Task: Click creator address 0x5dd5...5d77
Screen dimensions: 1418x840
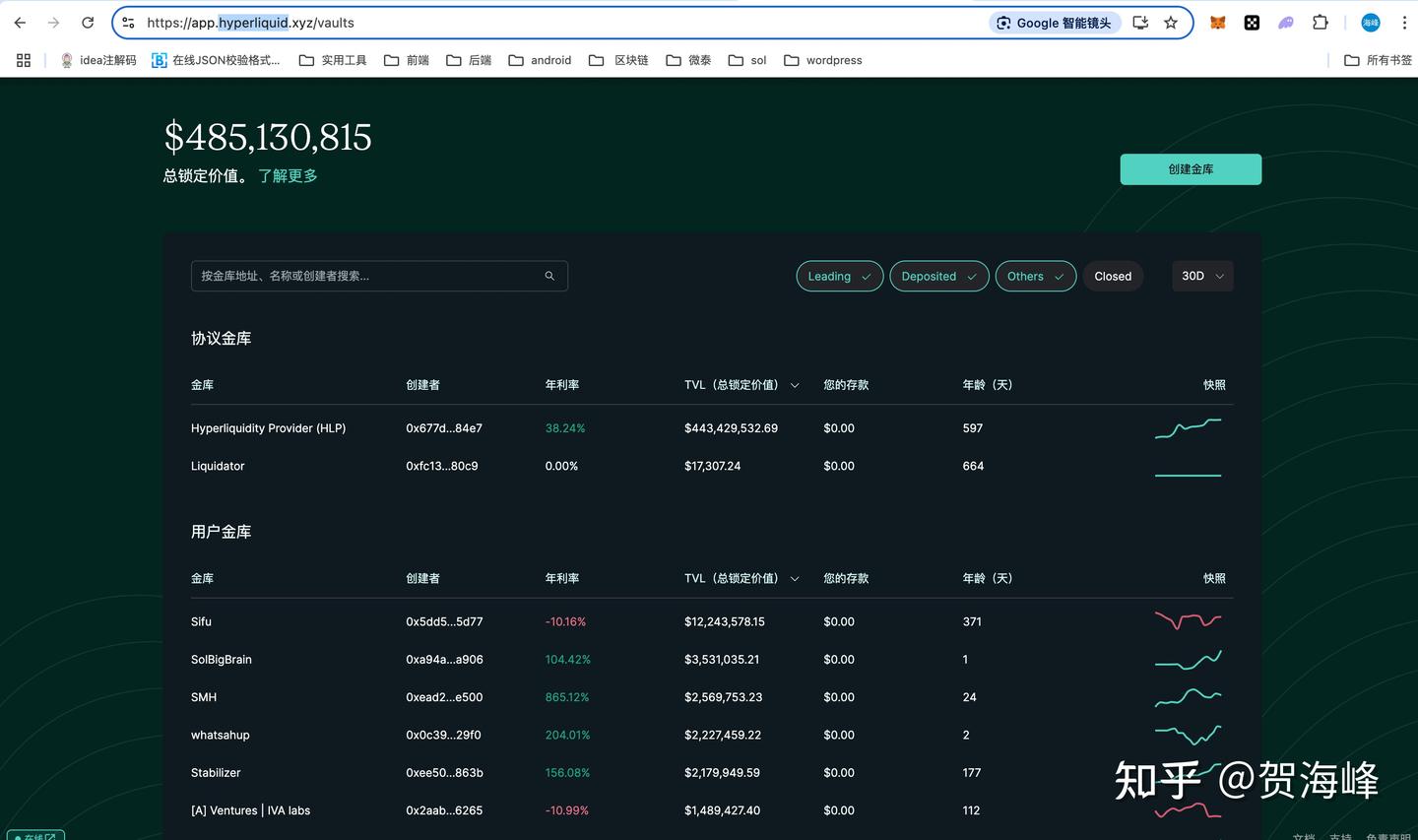Action: click(x=444, y=622)
